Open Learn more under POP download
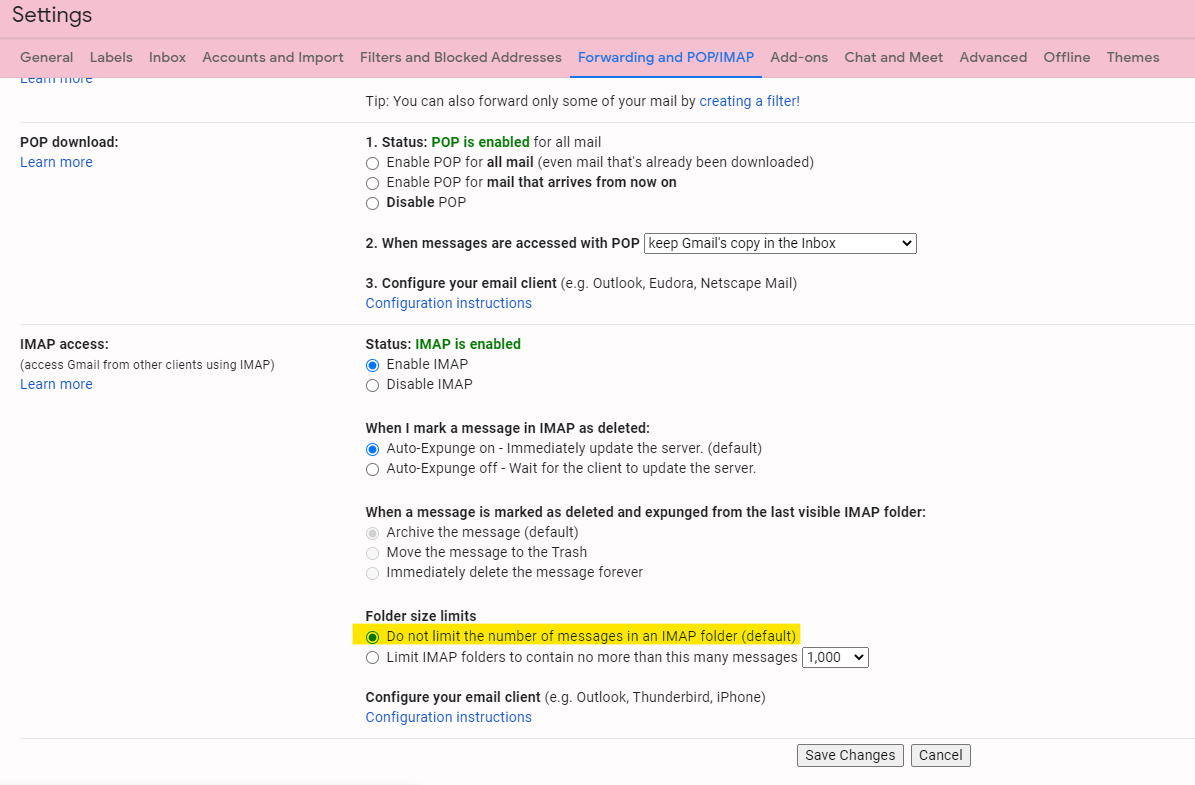 point(56,162)
